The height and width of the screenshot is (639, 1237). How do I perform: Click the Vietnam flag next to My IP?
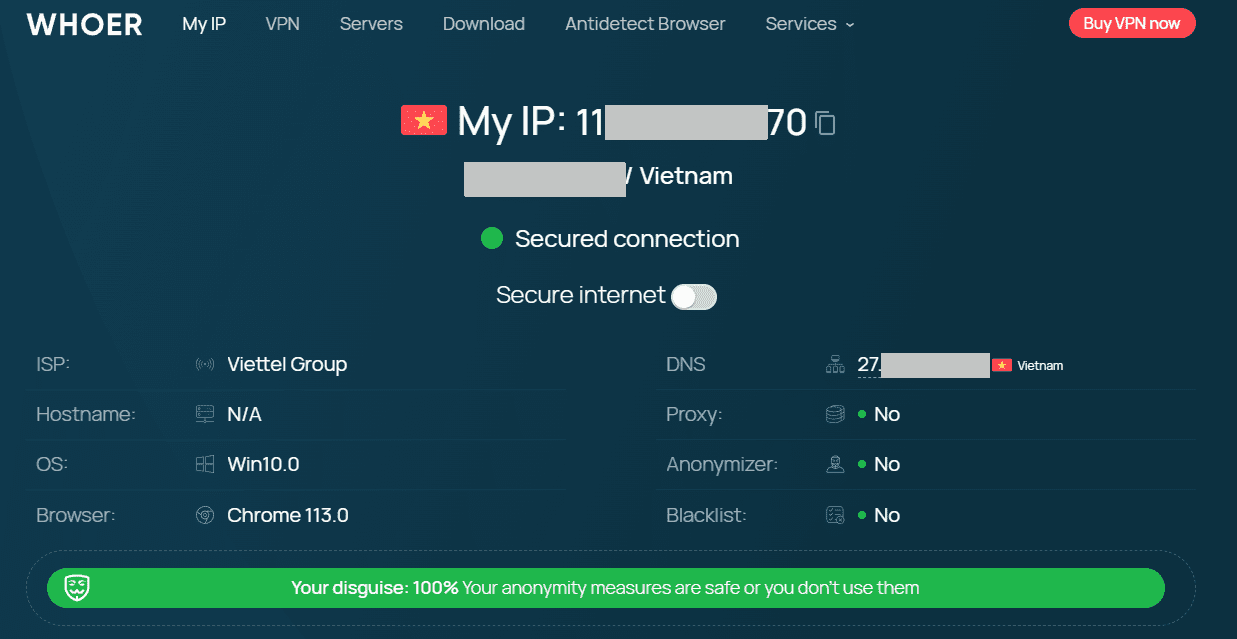coord(424,119)
